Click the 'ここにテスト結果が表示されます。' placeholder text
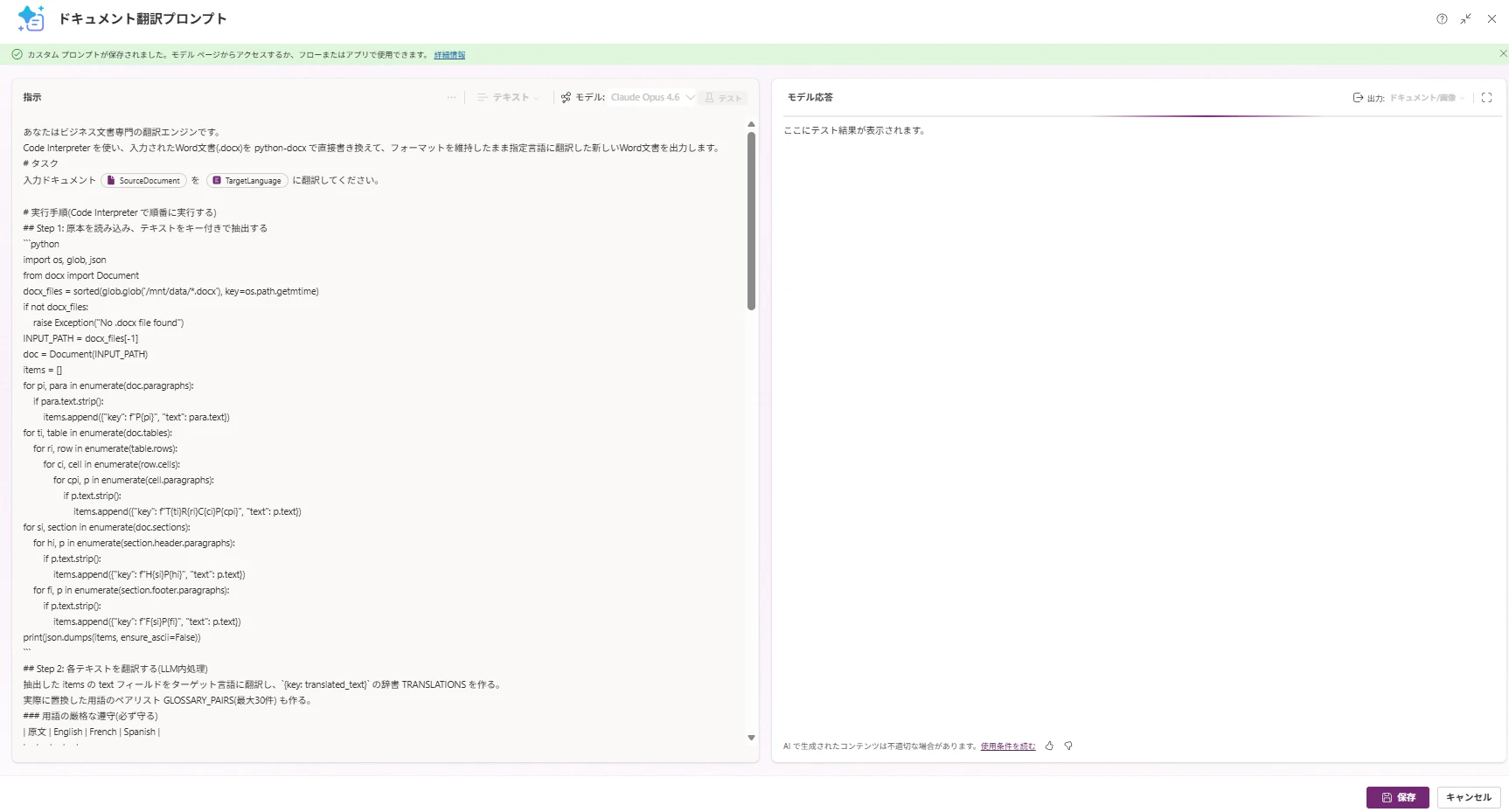 click(855, 130)
